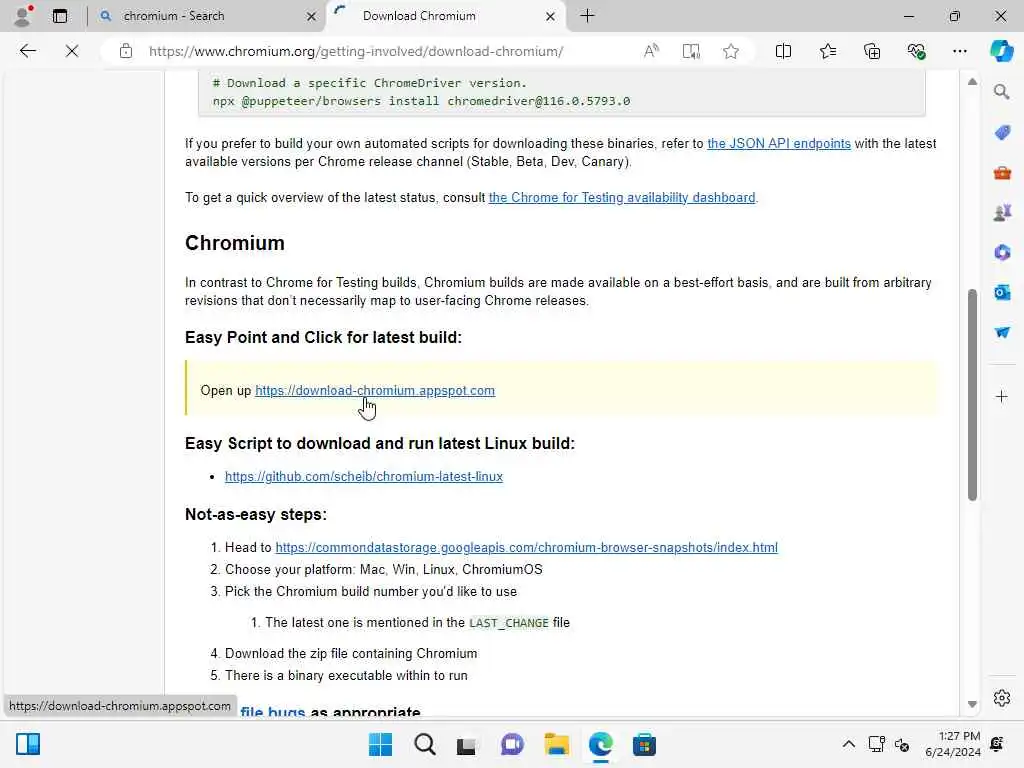Open Immersive Reader icon
Screen dimensions: 1024x768
tap(691, 51)
